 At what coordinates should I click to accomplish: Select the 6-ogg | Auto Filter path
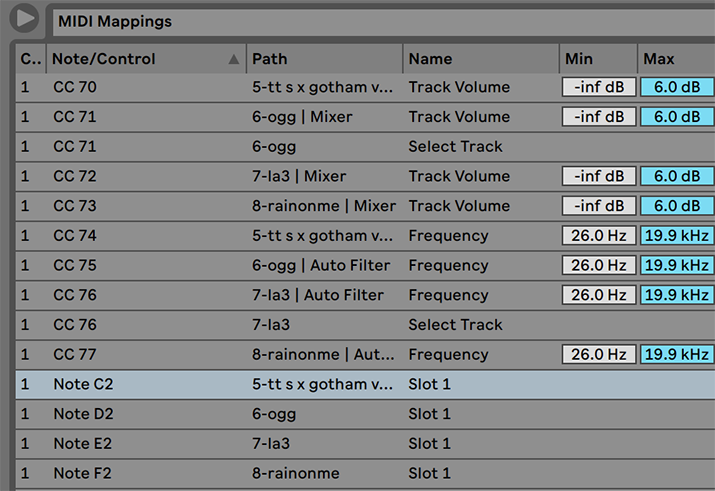(321, 265)
